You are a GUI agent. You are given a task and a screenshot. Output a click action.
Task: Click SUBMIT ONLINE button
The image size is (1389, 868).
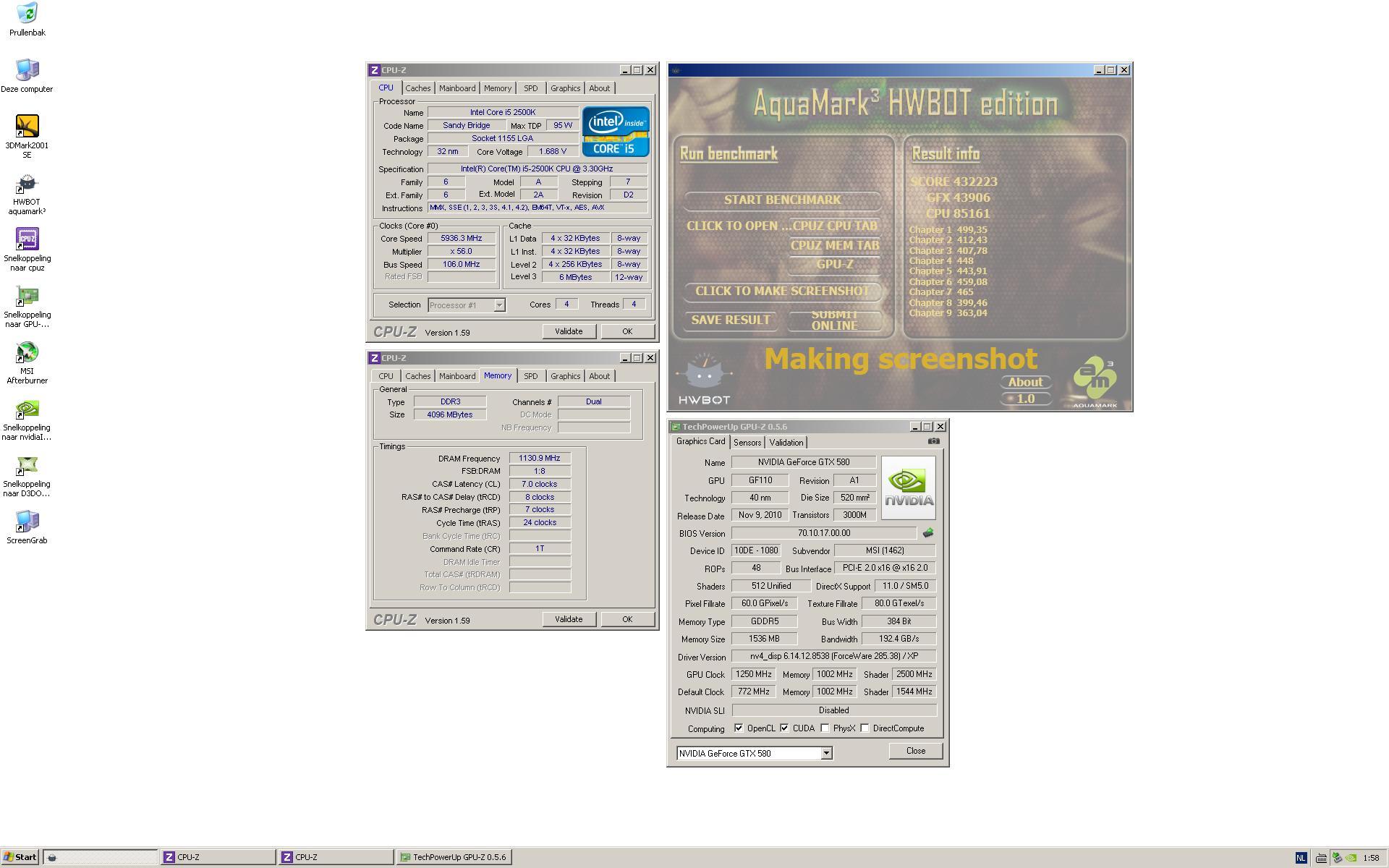834,320
